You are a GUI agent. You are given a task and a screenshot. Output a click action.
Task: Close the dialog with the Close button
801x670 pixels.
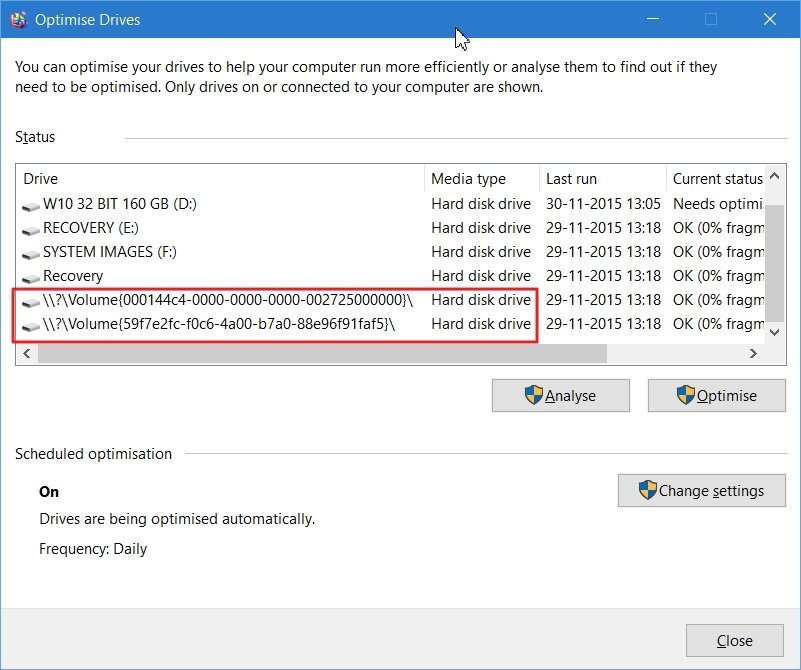(735, 641)
